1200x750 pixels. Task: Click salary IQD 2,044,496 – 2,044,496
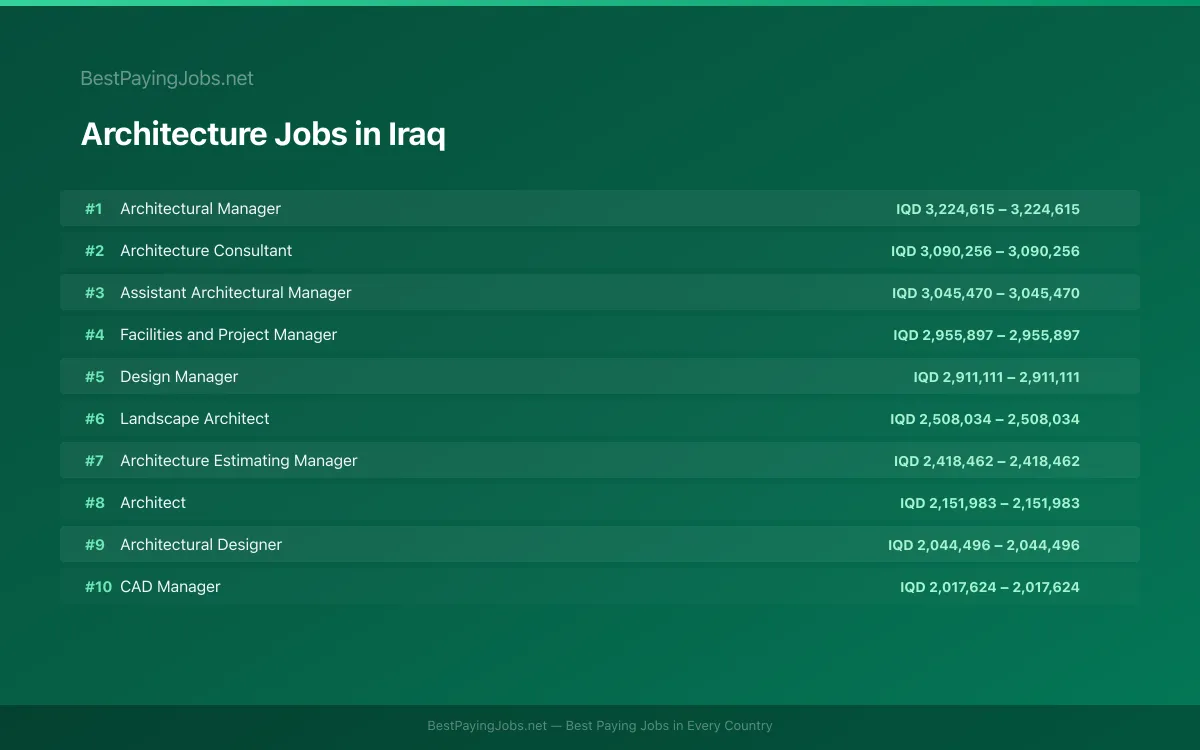click(x=984, y=545)
